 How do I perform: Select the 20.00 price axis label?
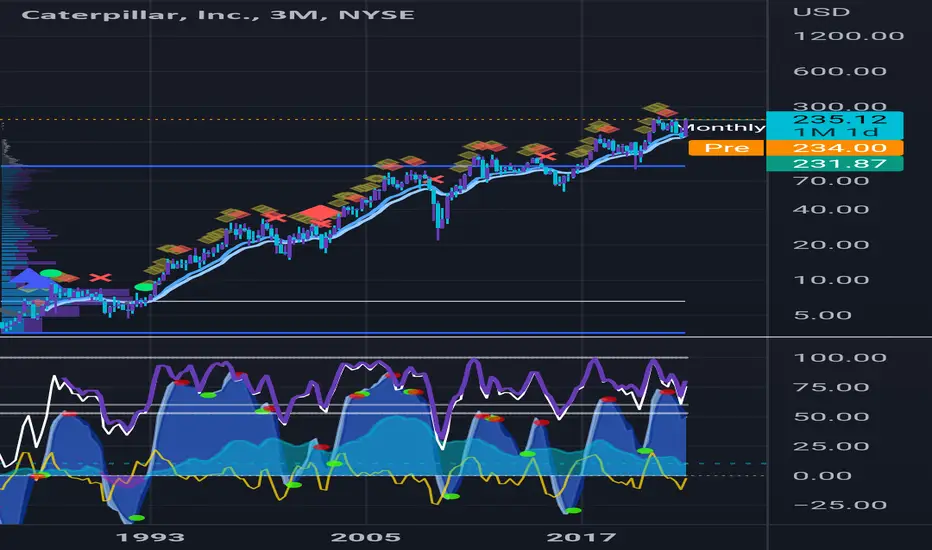831,244
